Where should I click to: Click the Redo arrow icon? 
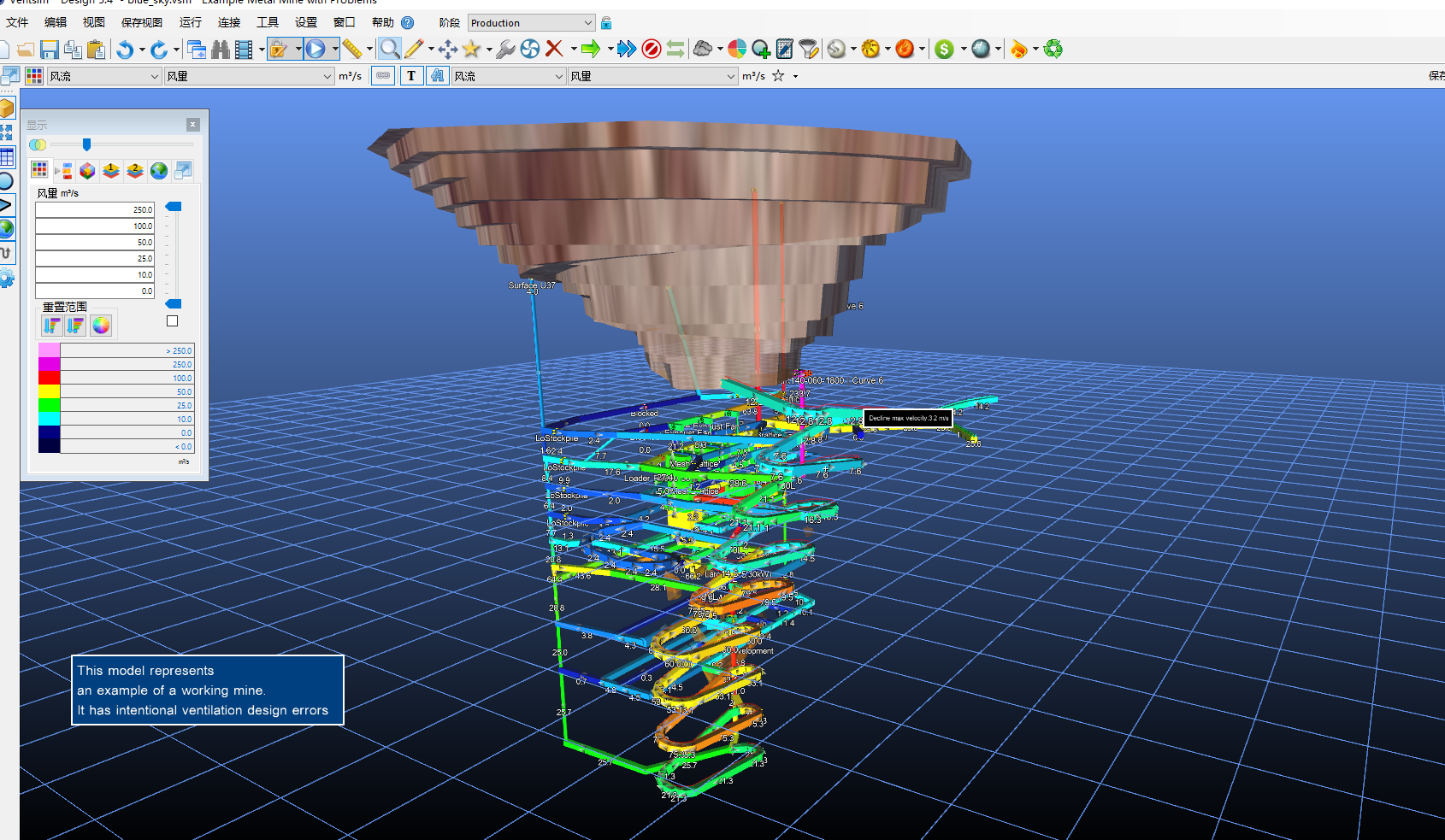[159, 50]
